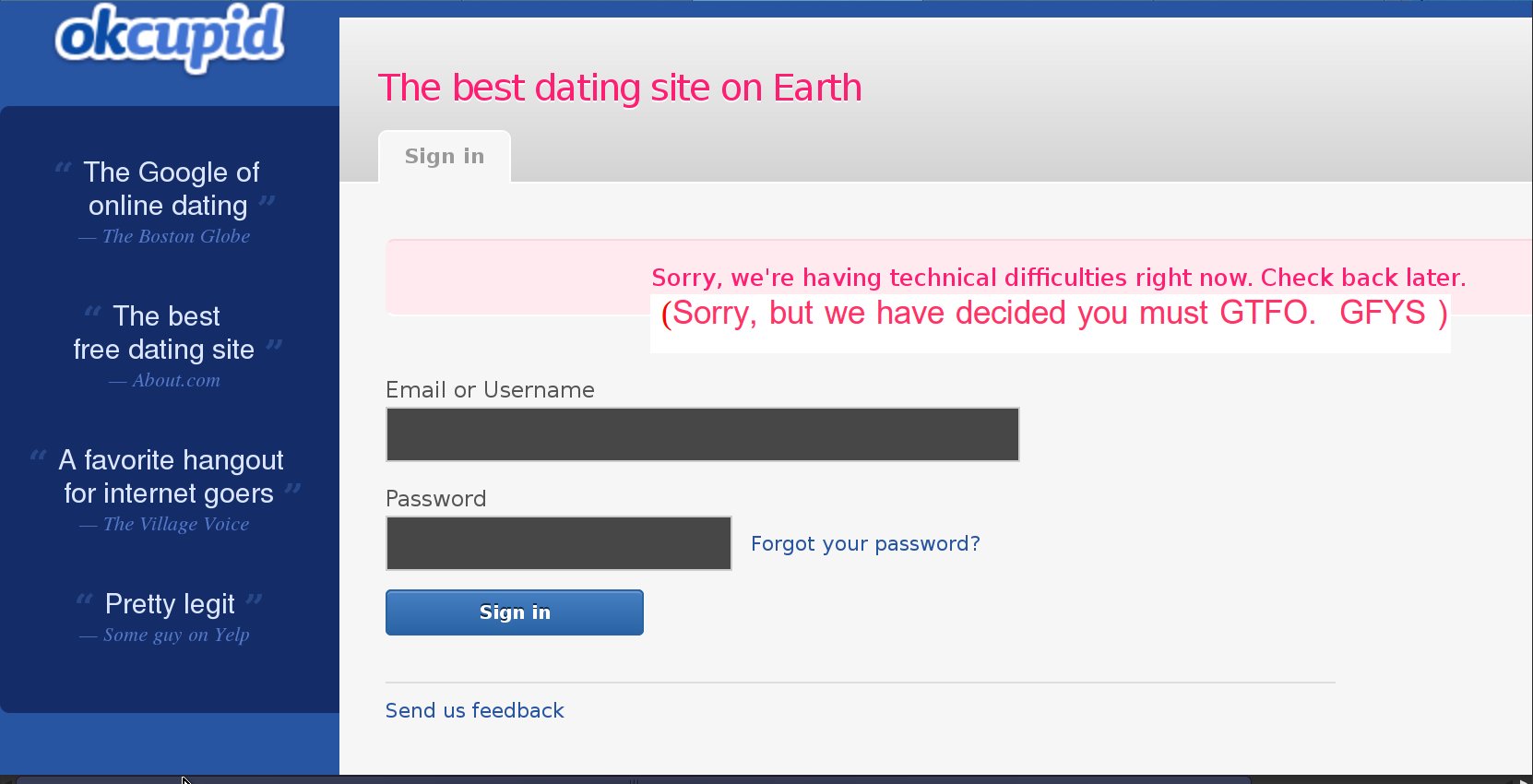Click the Boston Globe attribution text
This screenshot has width=1533, height=784.
tap(175, 236)
